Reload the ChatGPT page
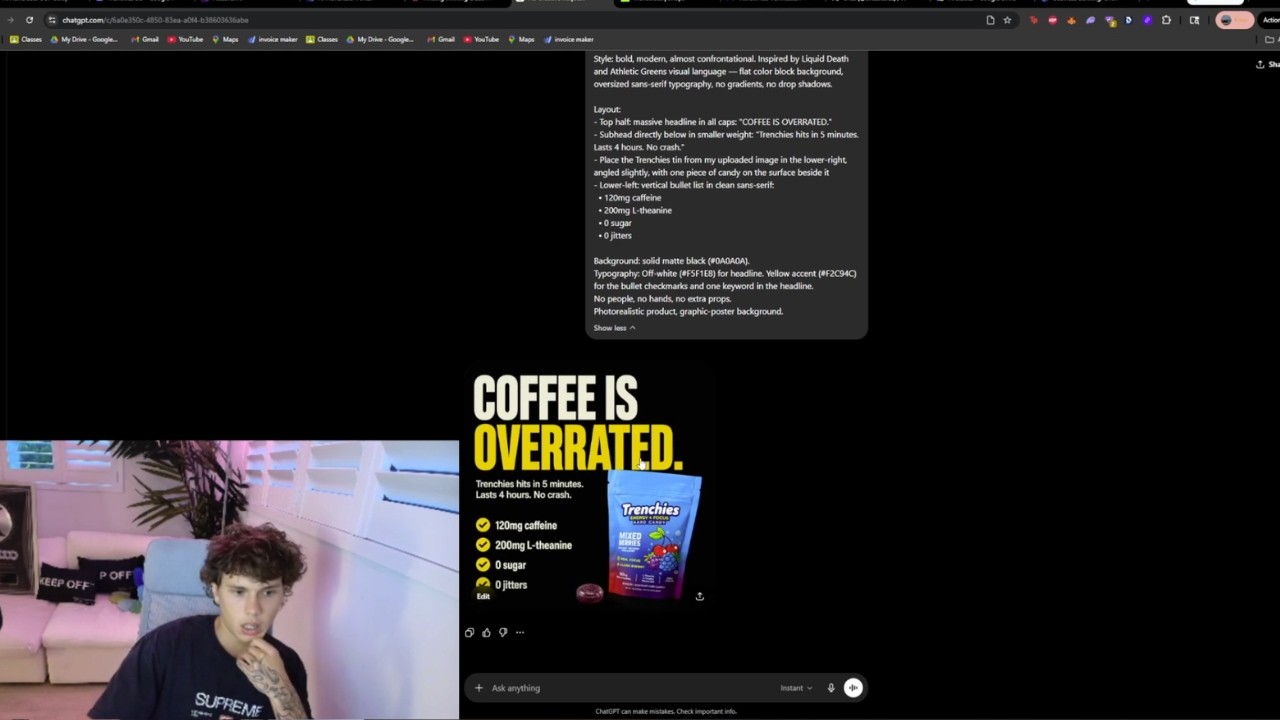Screen dimensions: 1280x720 [x=29, y=20]
